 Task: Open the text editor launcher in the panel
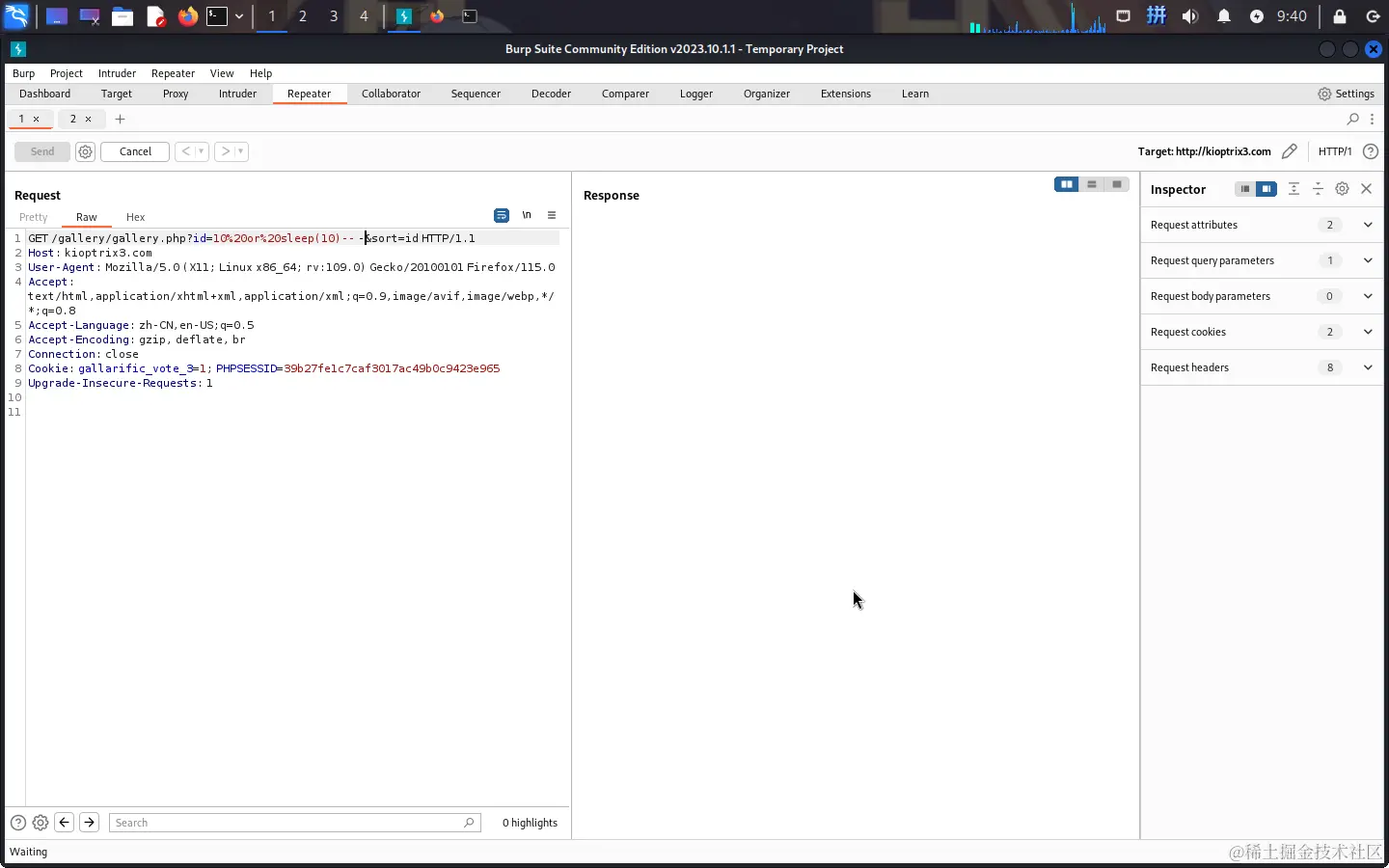click(155, 16)
